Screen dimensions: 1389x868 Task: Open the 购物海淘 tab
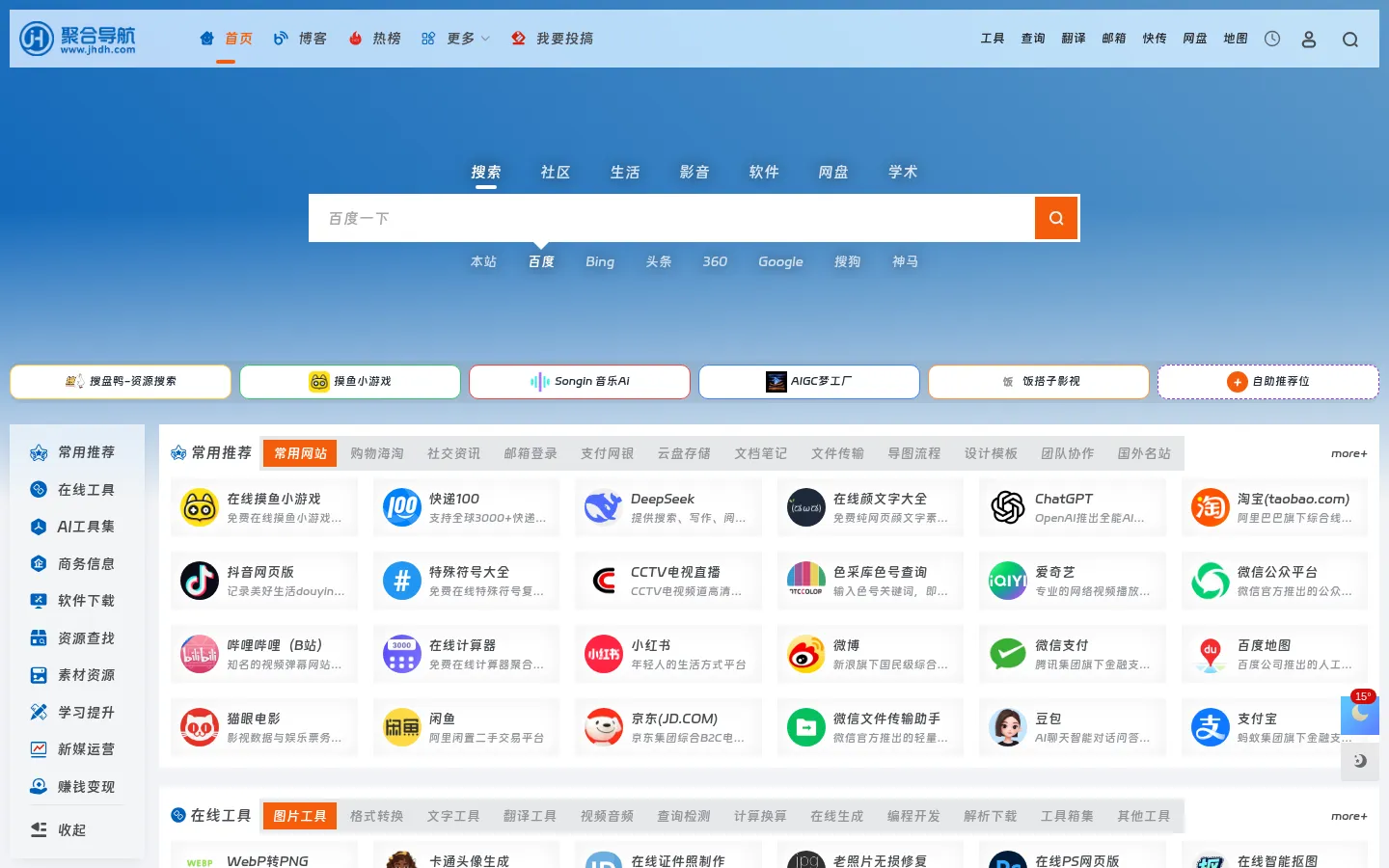[x=377, y=453]
